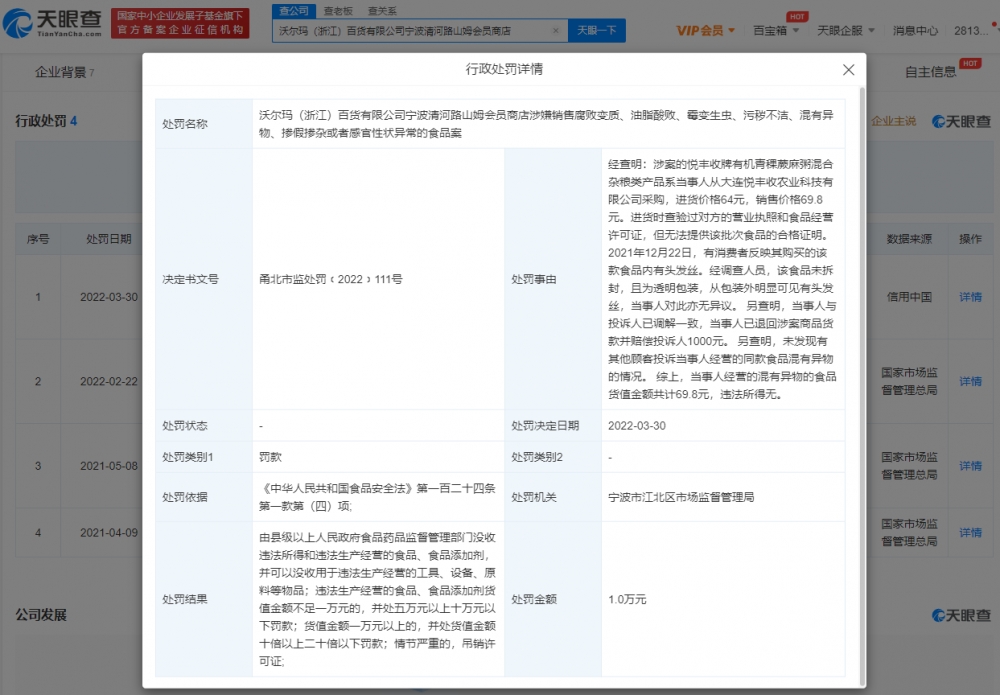Click the 序号 column header
Viewport: 1000px width, 695px height.
pyautogui.click(x=38, y=239)
